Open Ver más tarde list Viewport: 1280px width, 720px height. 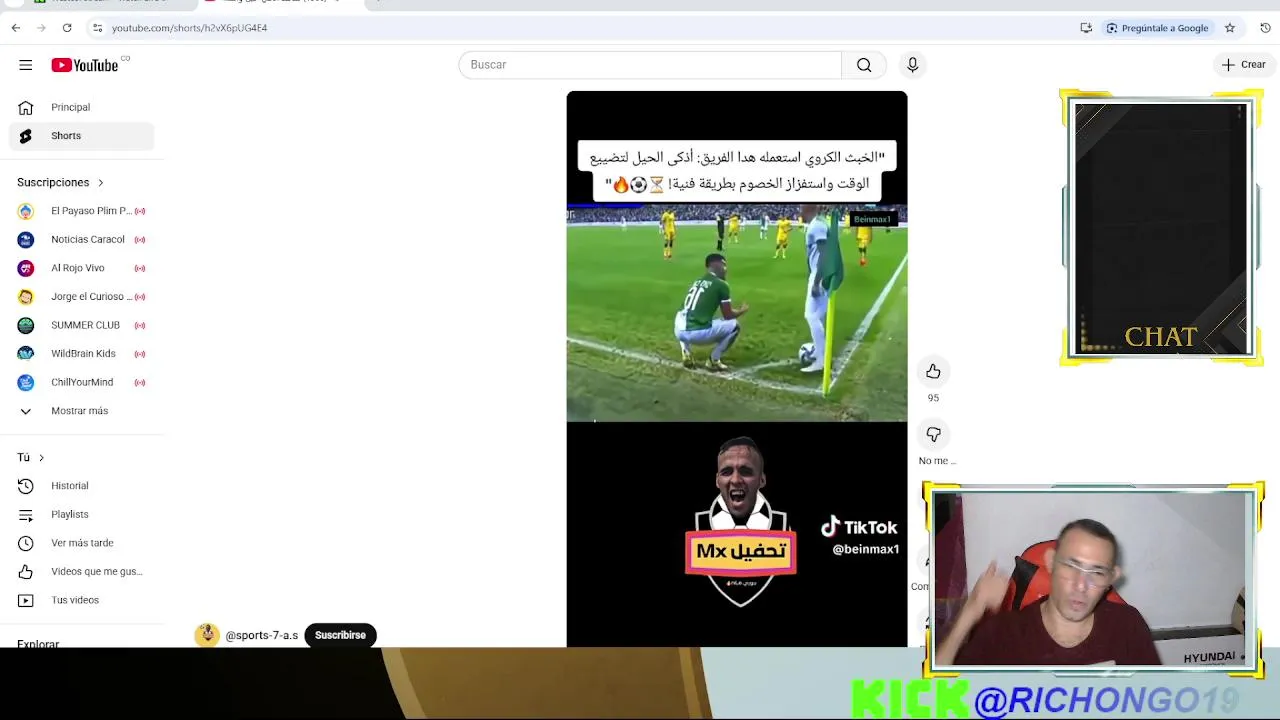point(82,543)
